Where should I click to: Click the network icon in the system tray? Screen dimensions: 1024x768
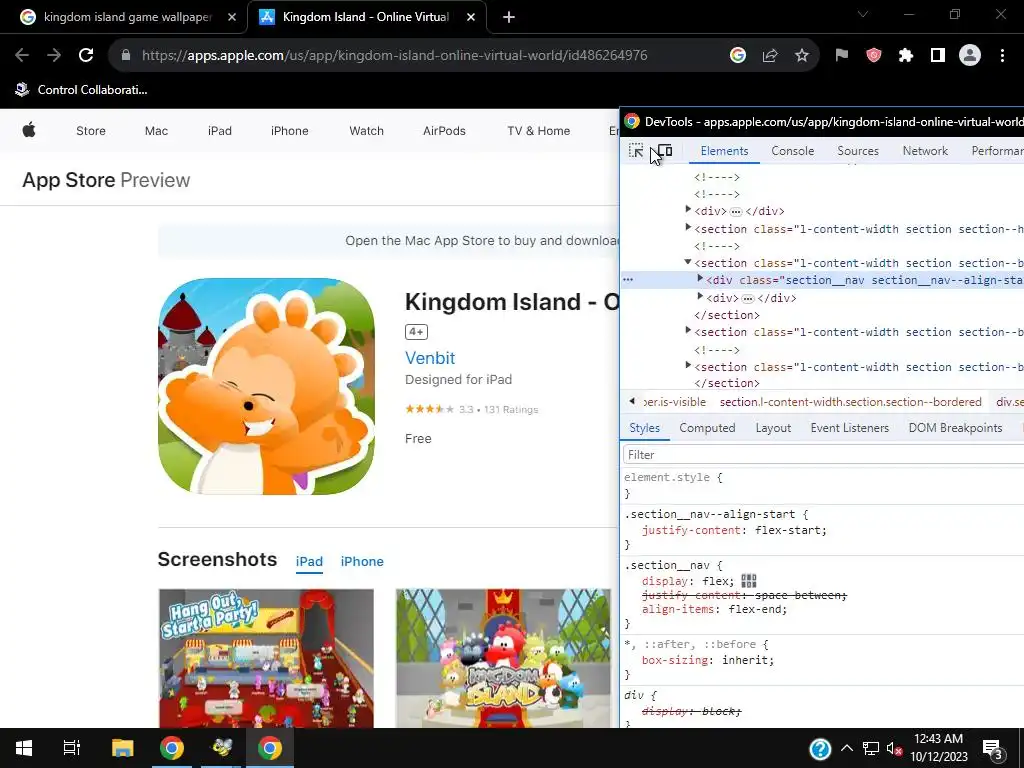click(x=871, y=748)
